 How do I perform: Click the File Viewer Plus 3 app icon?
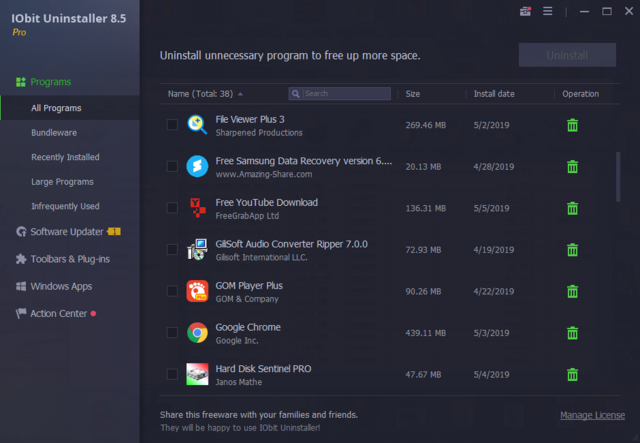[197, 125]
